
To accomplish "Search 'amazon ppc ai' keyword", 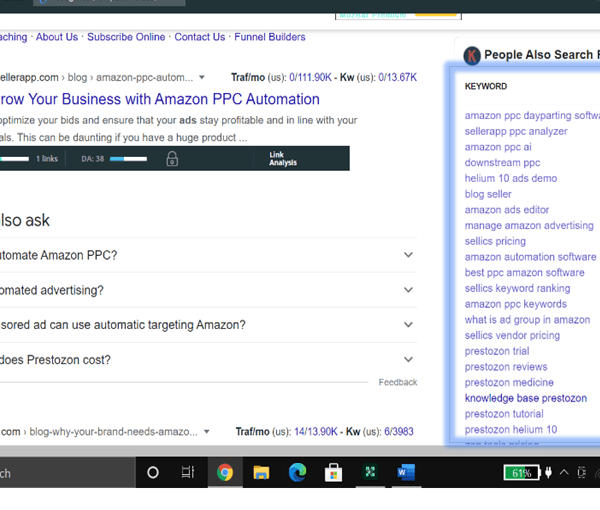I will [x=498, y=147].
